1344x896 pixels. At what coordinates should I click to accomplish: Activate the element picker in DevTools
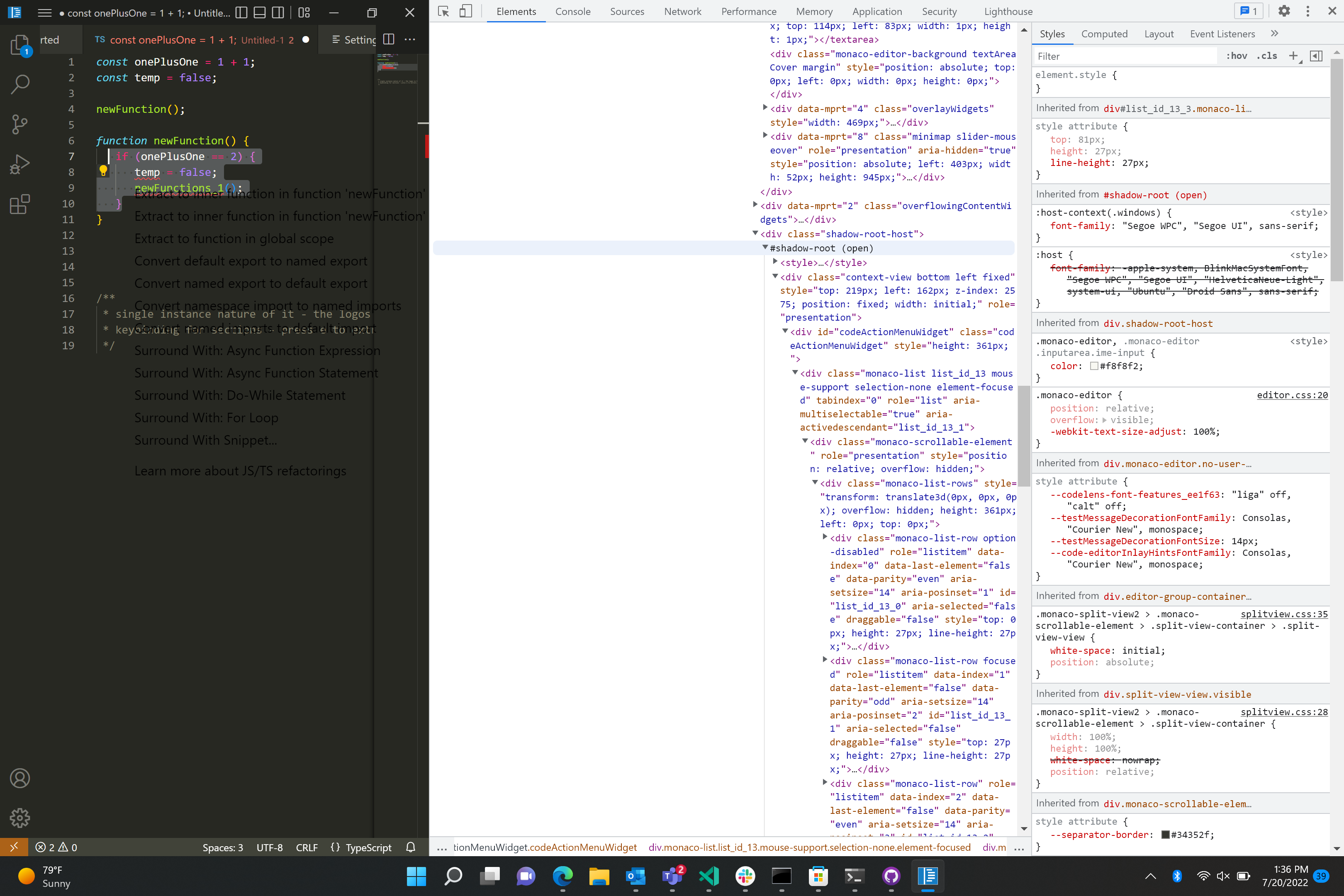point(443,11)
